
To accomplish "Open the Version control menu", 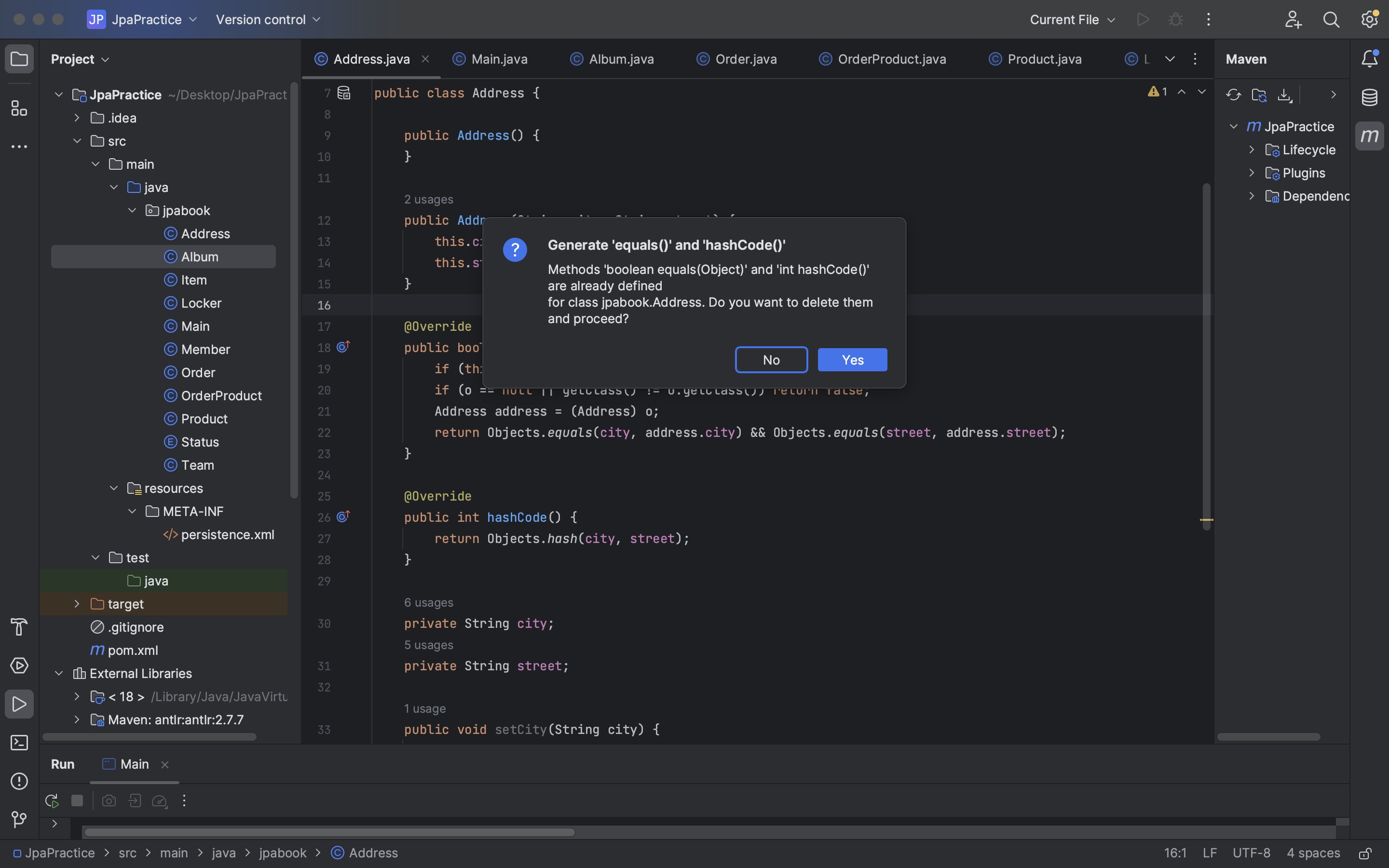I will (268, 19).
